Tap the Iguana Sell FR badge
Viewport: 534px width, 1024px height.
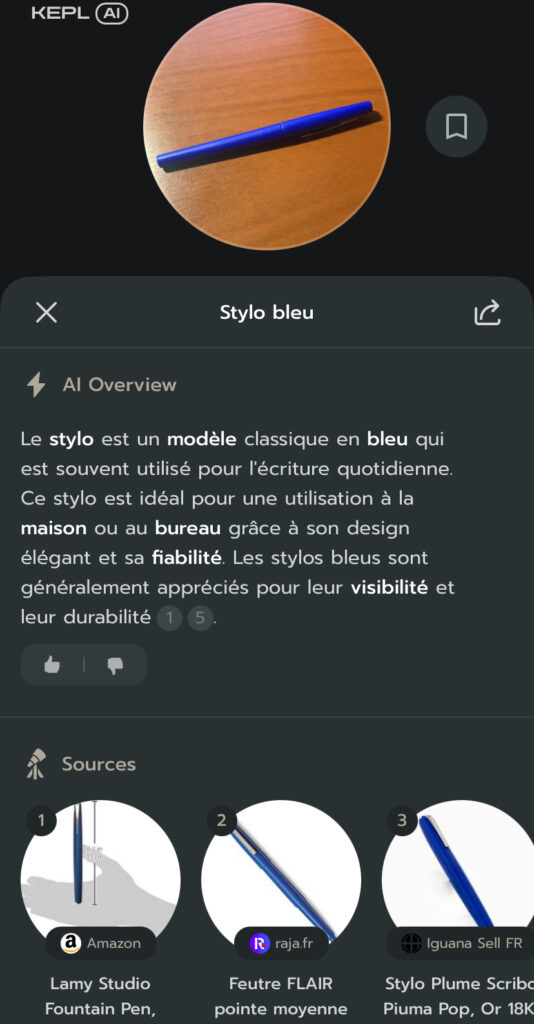[x=460, y=943]
